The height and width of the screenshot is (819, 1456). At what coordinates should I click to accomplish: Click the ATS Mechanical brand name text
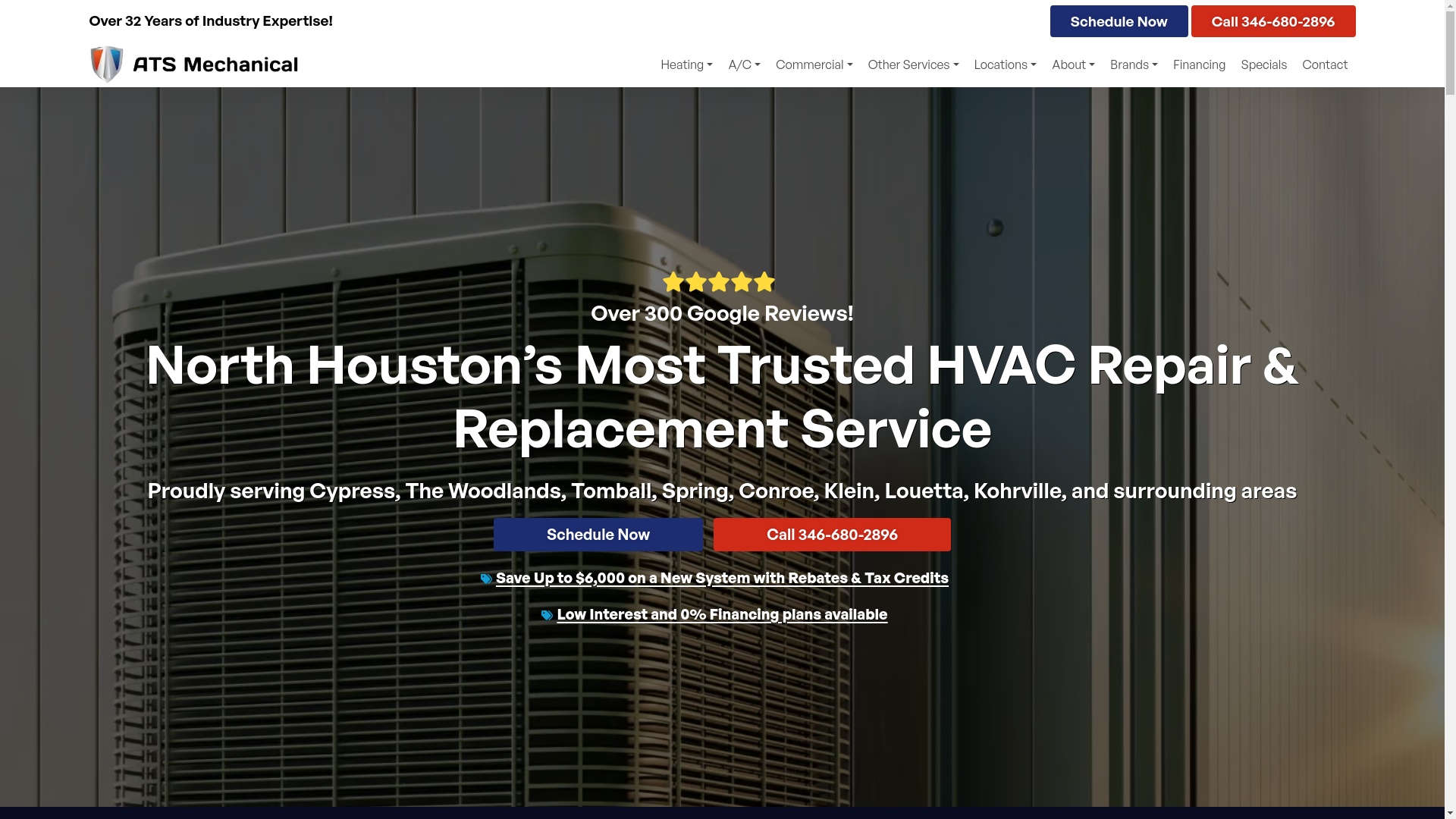click(215, 64)
